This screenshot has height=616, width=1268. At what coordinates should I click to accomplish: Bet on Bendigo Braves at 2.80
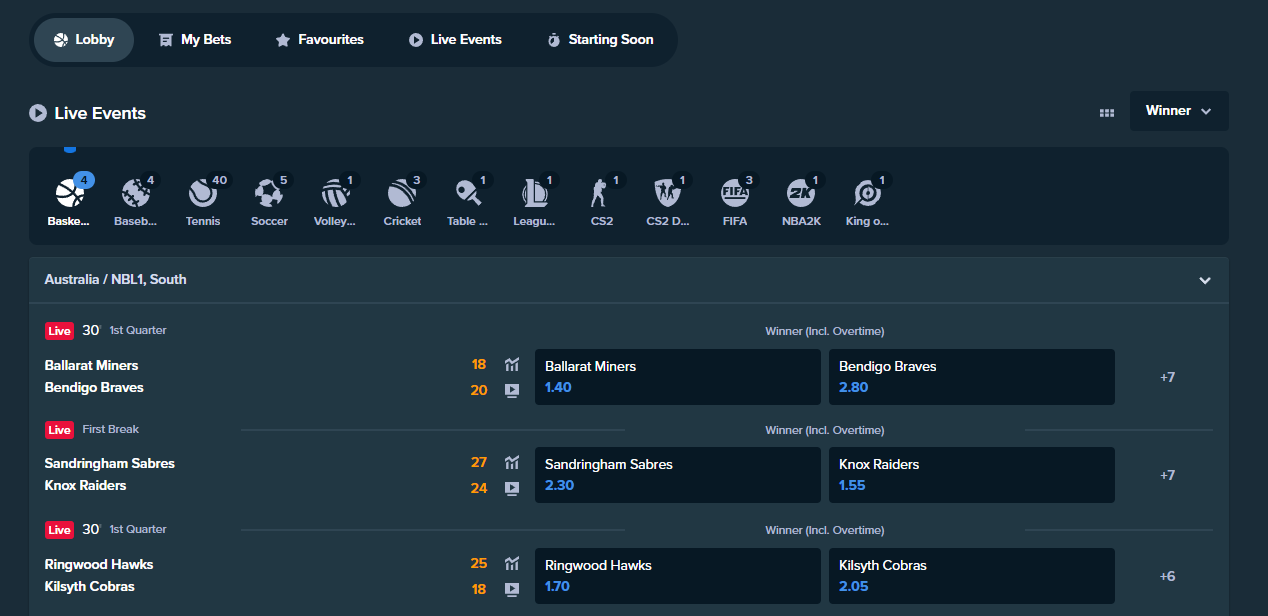tap(971, 377)
